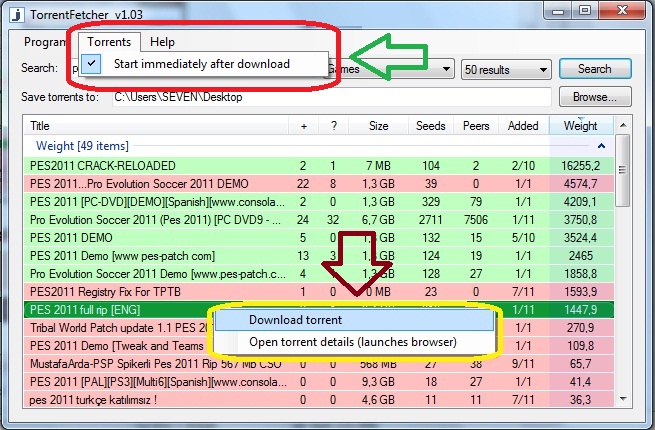This screenshot has height=430, width=655.
Task: Sort by Weight column header
Action: tap(581, 126)
